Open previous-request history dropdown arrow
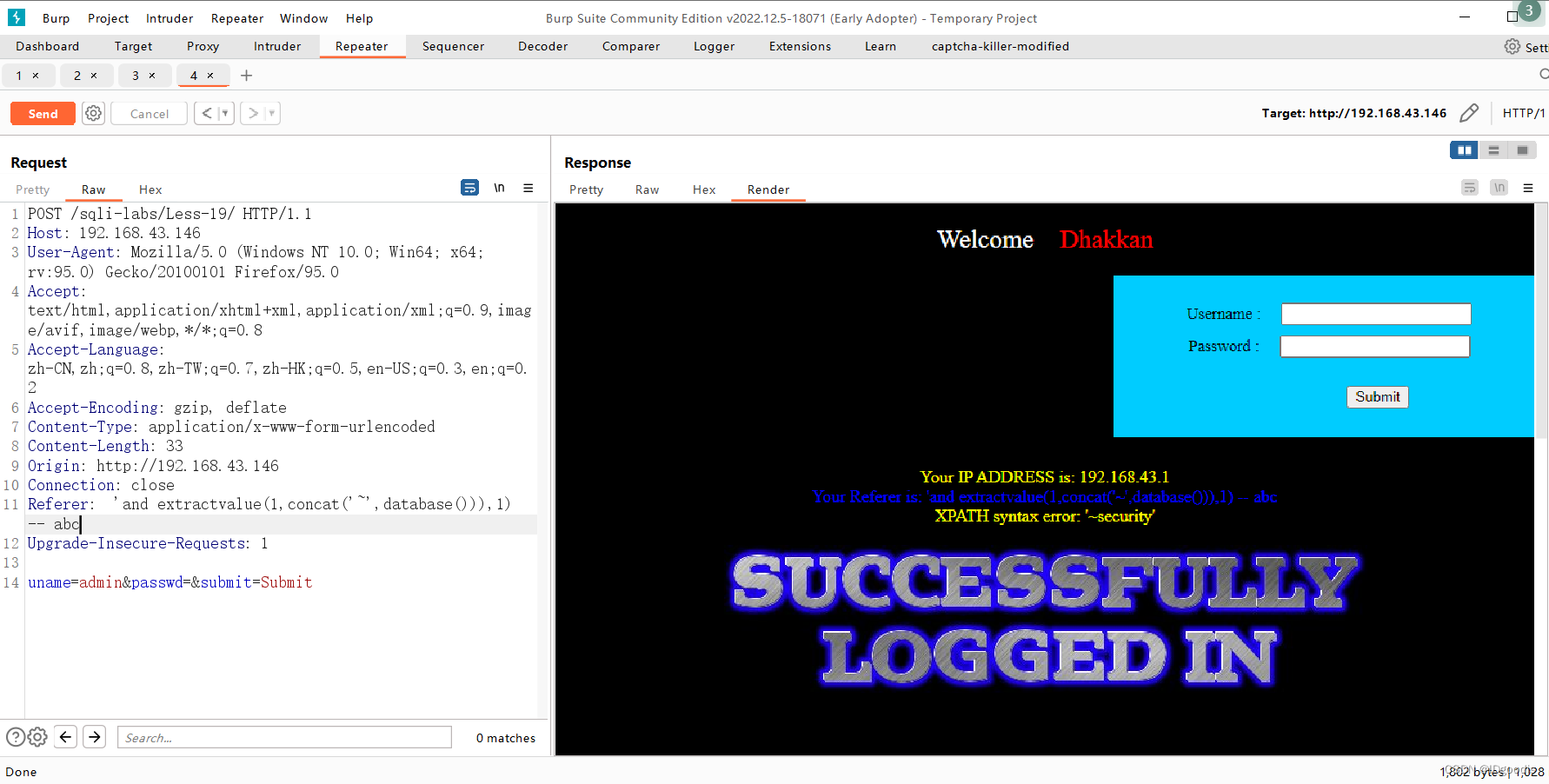 [x=225, y=113]
